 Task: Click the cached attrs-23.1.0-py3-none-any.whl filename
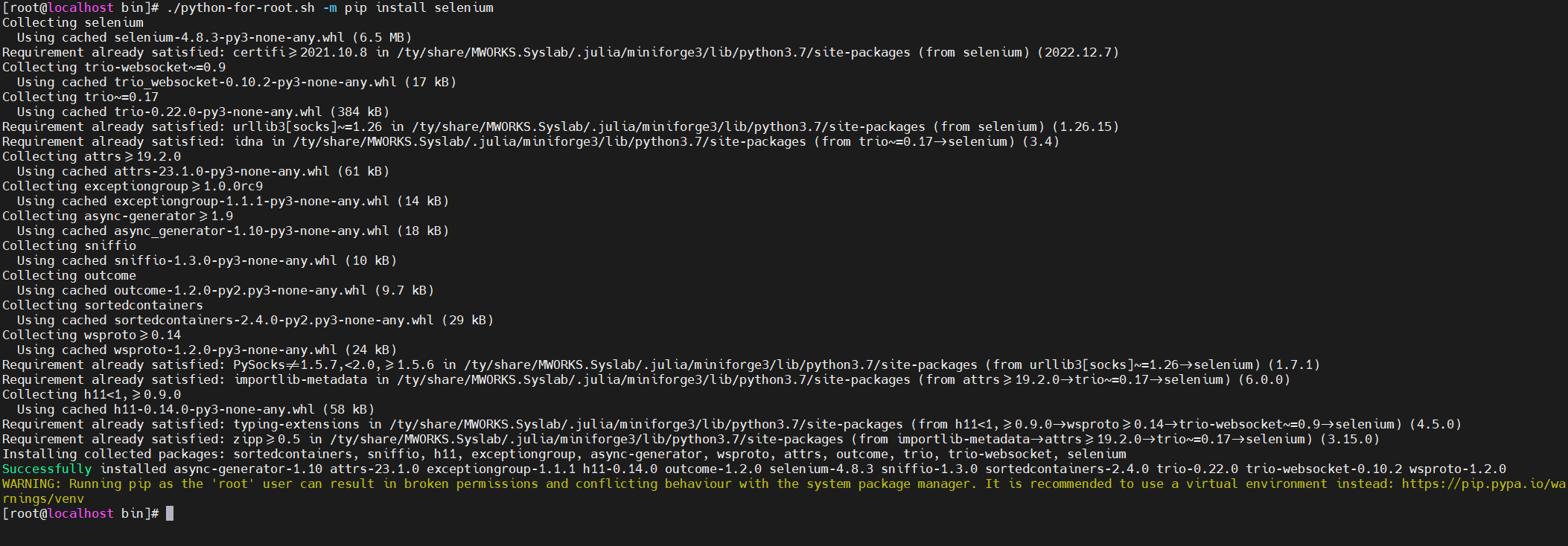click(x=221, y=172)
